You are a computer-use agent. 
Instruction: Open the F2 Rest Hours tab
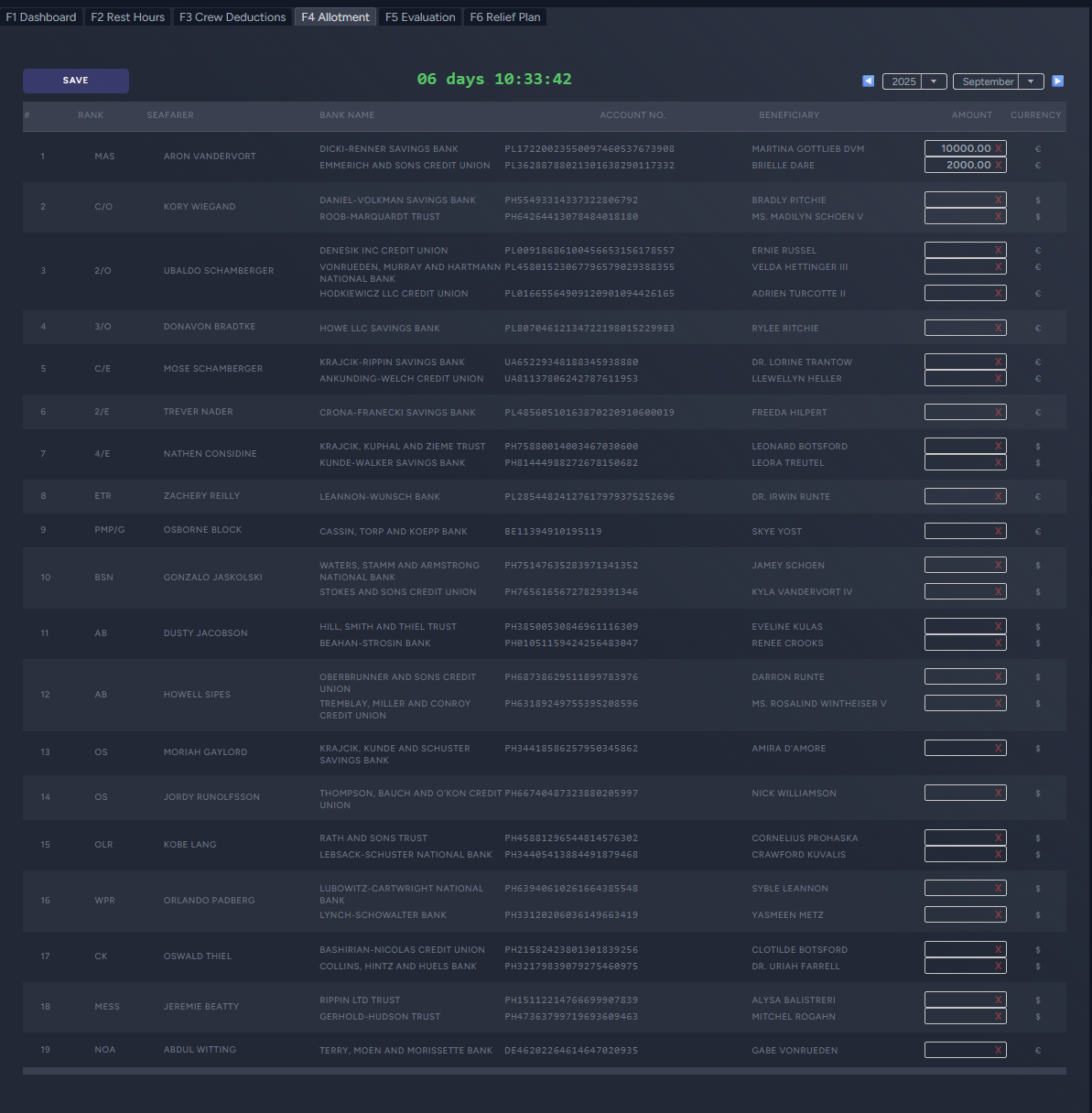(x=128, y=17)
